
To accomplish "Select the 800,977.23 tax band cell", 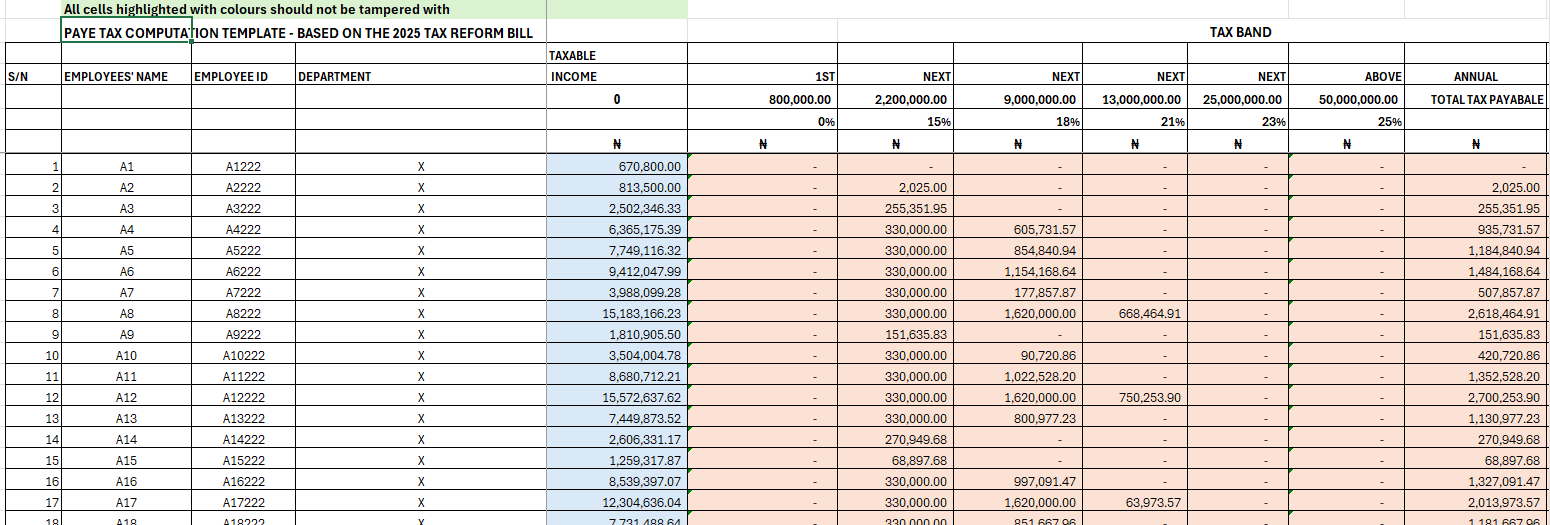I will (x=1018, y=418).
